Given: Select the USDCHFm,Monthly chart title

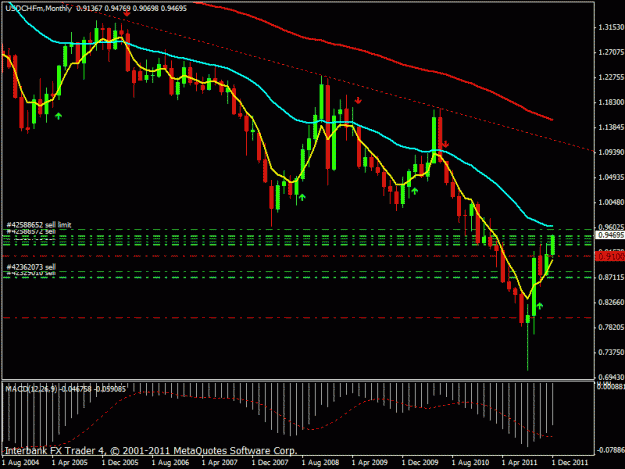Looking at the screenshot, I should (x=38, y=8).
